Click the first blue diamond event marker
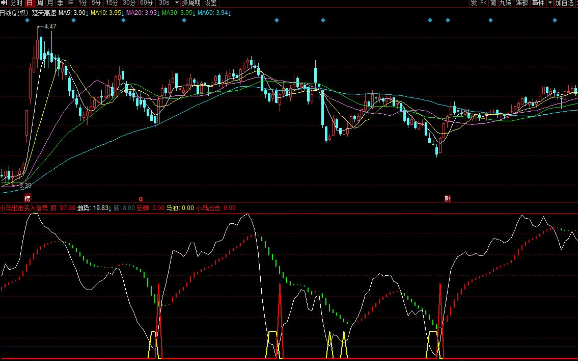The image size is (578, 361). (x=27, y=20)
